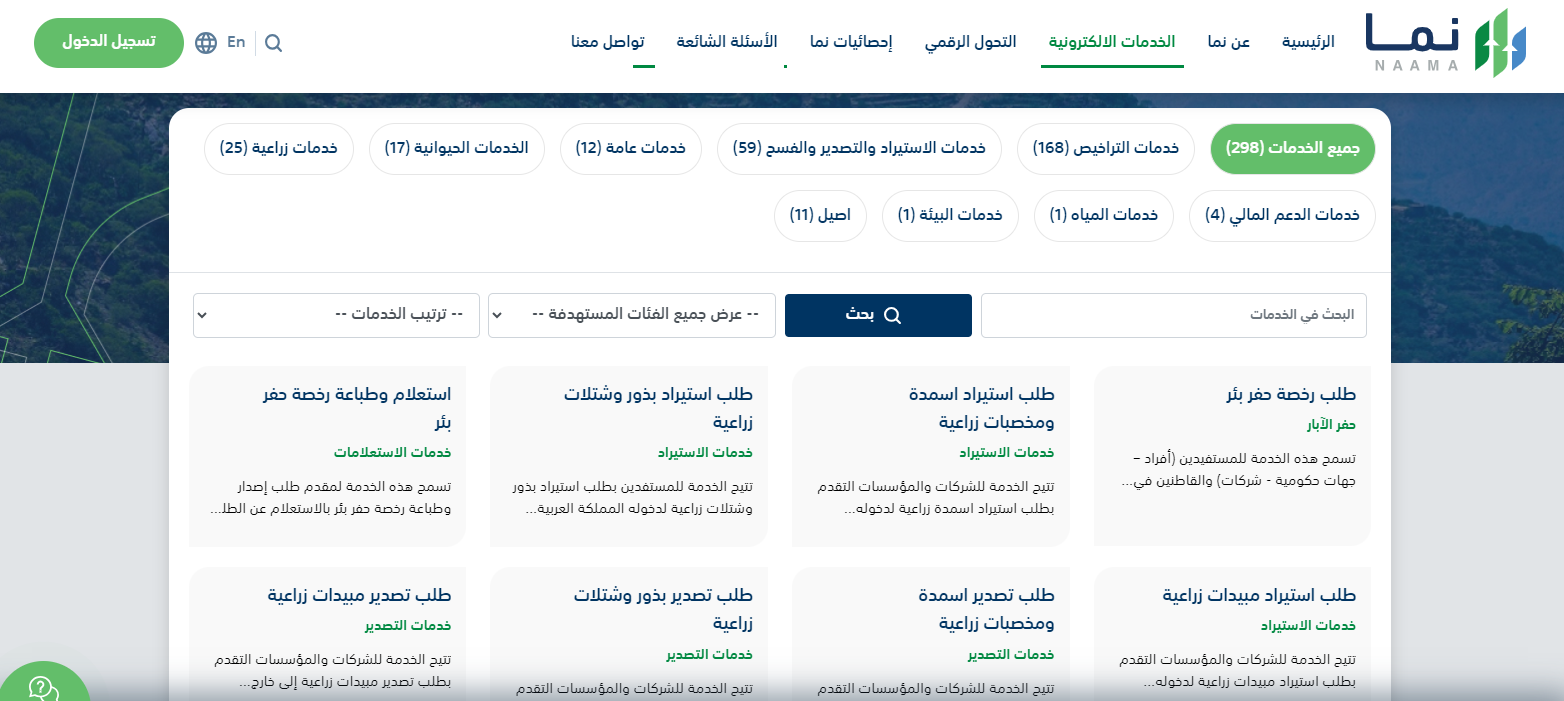Open the الرئيسية menu item
This screenshot has height=701, width=1564.
[1309, 42]
